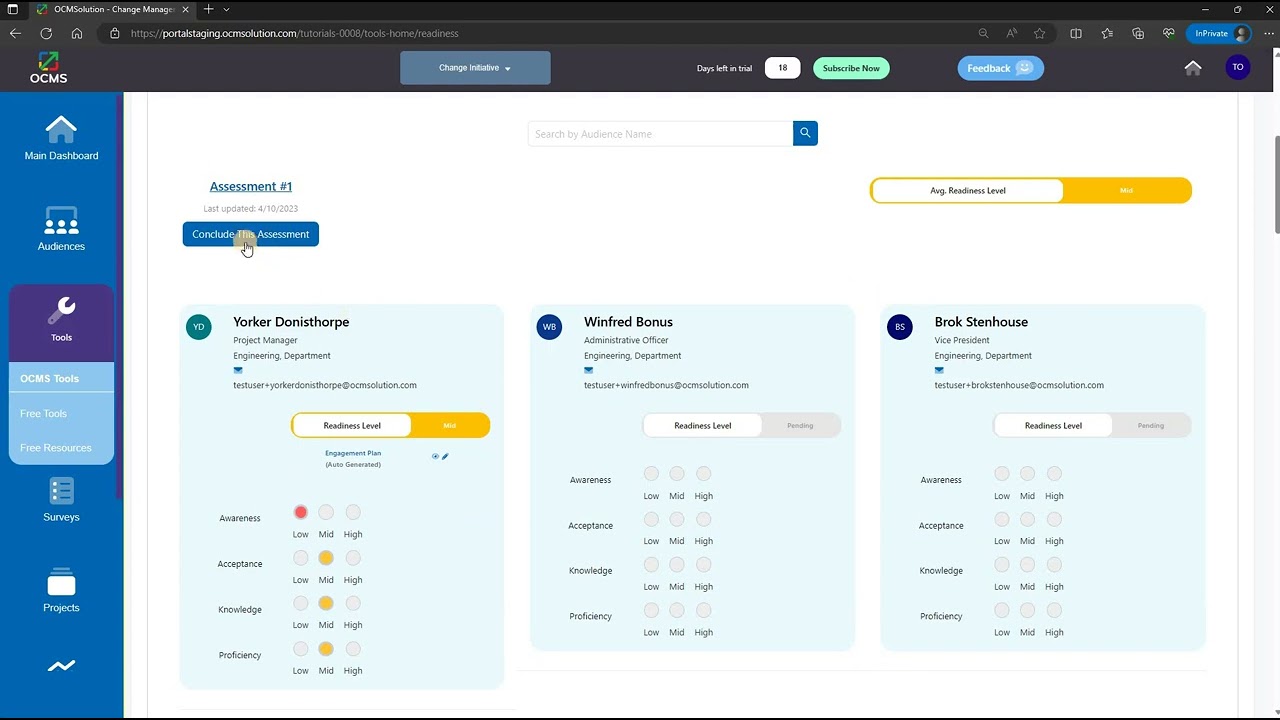Edit Yorker Donisthorpe's engagement plan pencil icon
The image size is (1280, 720).
coord(446,456)
